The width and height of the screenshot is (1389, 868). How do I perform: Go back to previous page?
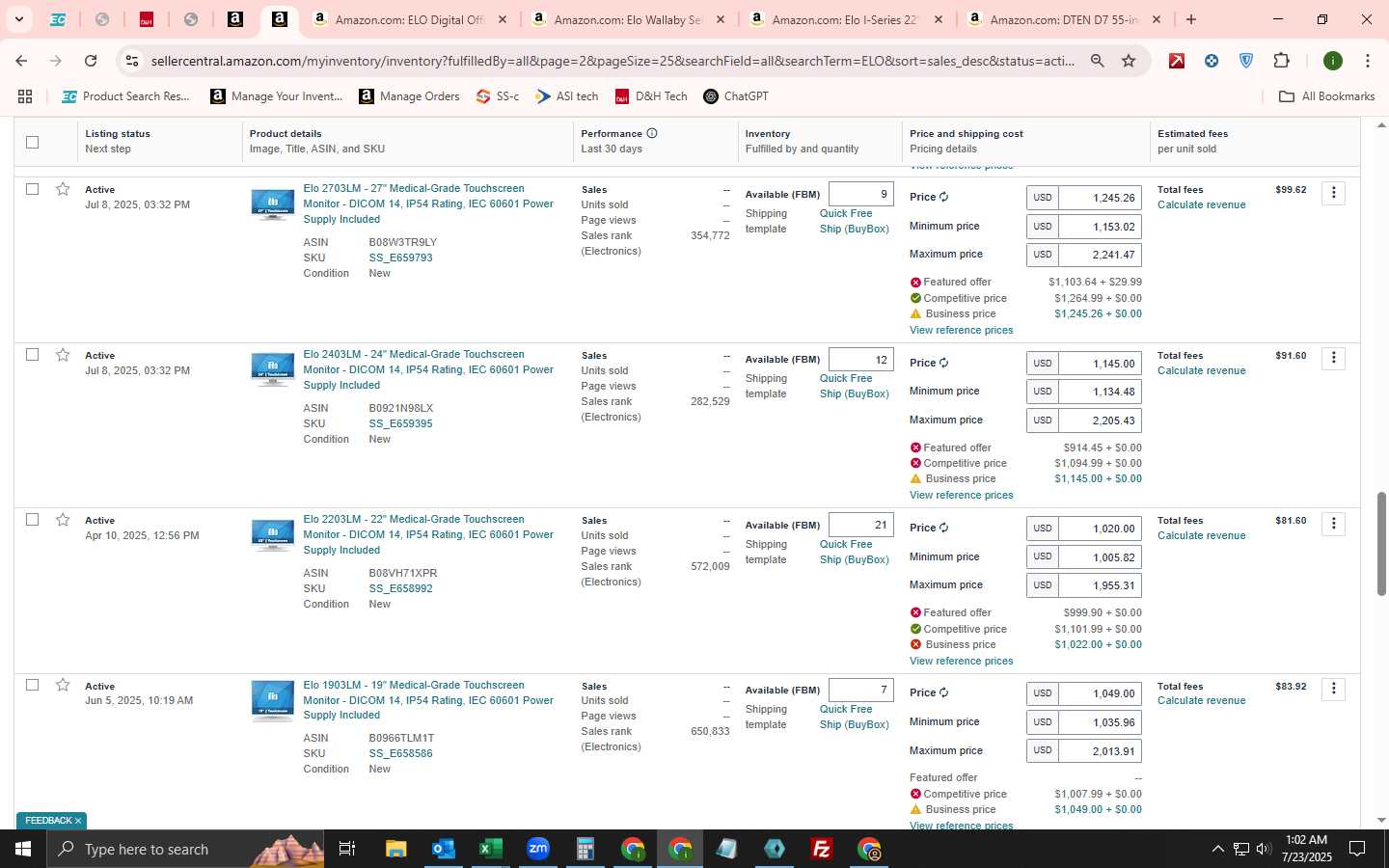[21, 61]
